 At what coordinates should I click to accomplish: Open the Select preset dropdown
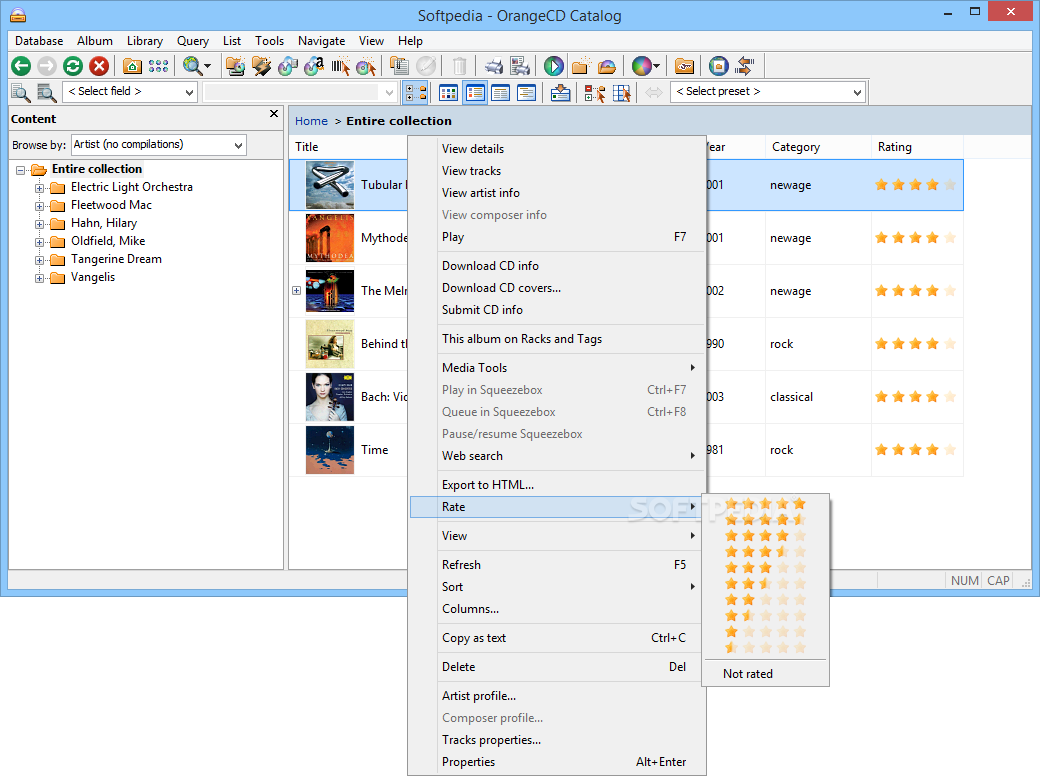769,92
